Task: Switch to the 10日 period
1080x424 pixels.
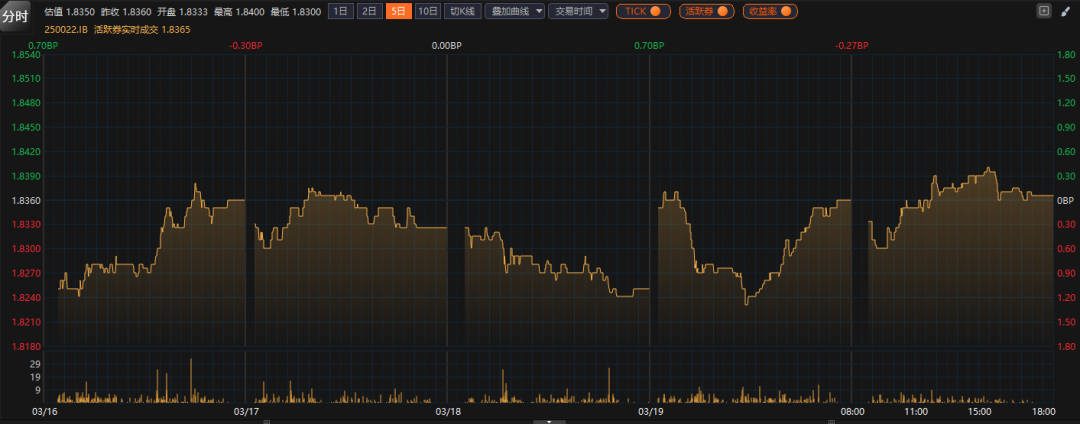Action: 427,11
